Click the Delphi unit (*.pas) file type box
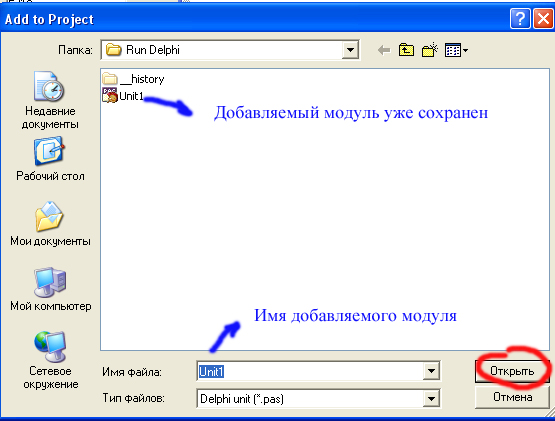Image resolution: width=555 pixels, height=421 pixels. [319, 399]
